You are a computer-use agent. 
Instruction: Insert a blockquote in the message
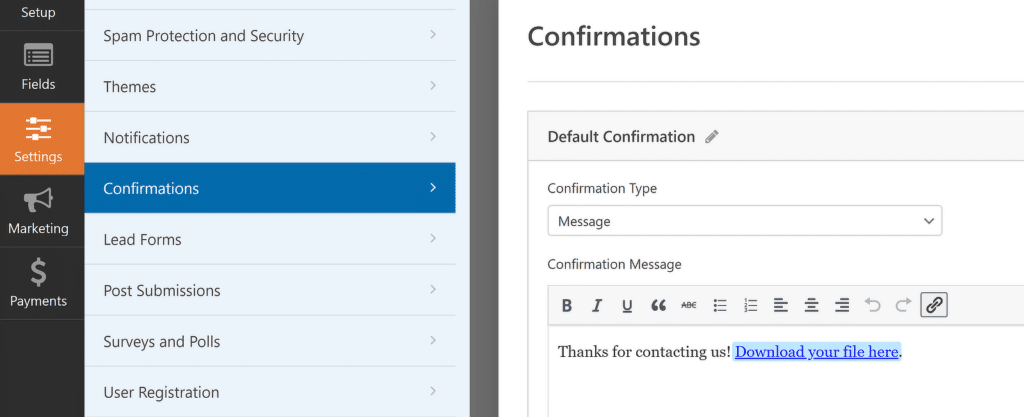click(x=658, y=305)
